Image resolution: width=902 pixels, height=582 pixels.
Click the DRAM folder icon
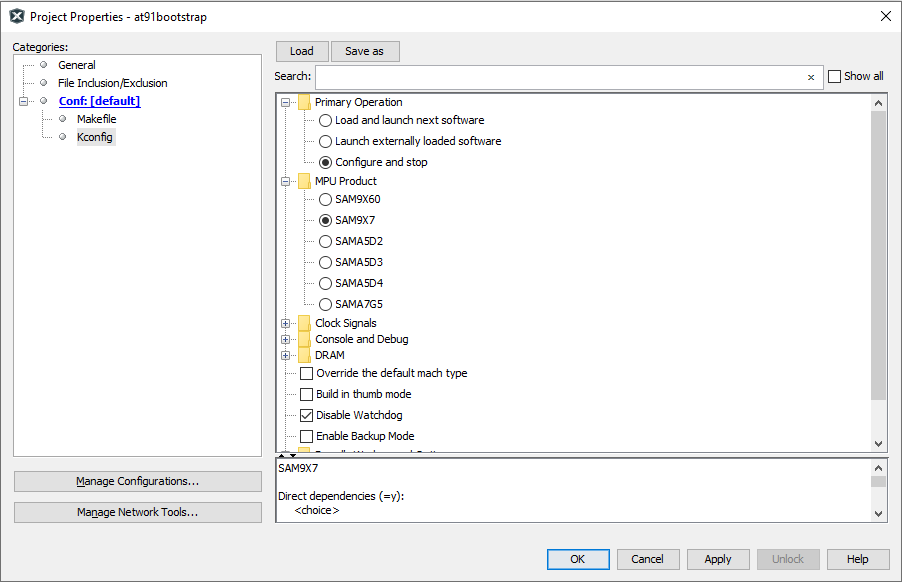304,355
